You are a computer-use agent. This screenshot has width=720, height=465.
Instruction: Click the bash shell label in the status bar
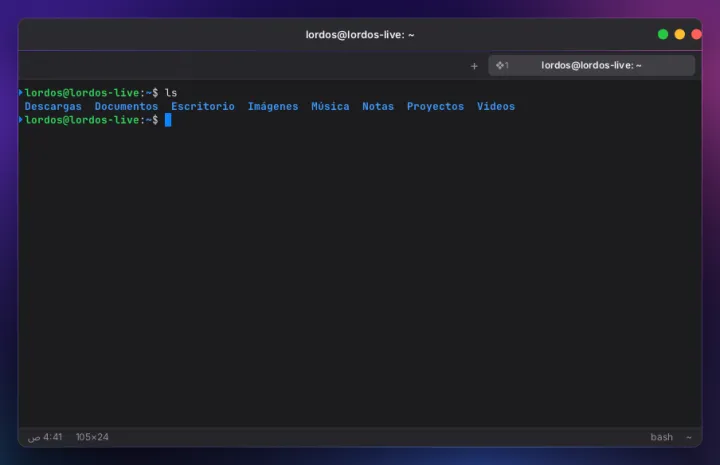click(662, 437)
